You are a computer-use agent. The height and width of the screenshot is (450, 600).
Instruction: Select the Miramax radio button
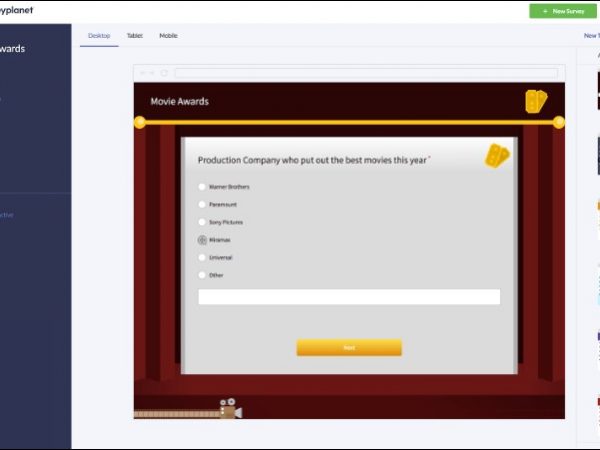coord(202,240)
